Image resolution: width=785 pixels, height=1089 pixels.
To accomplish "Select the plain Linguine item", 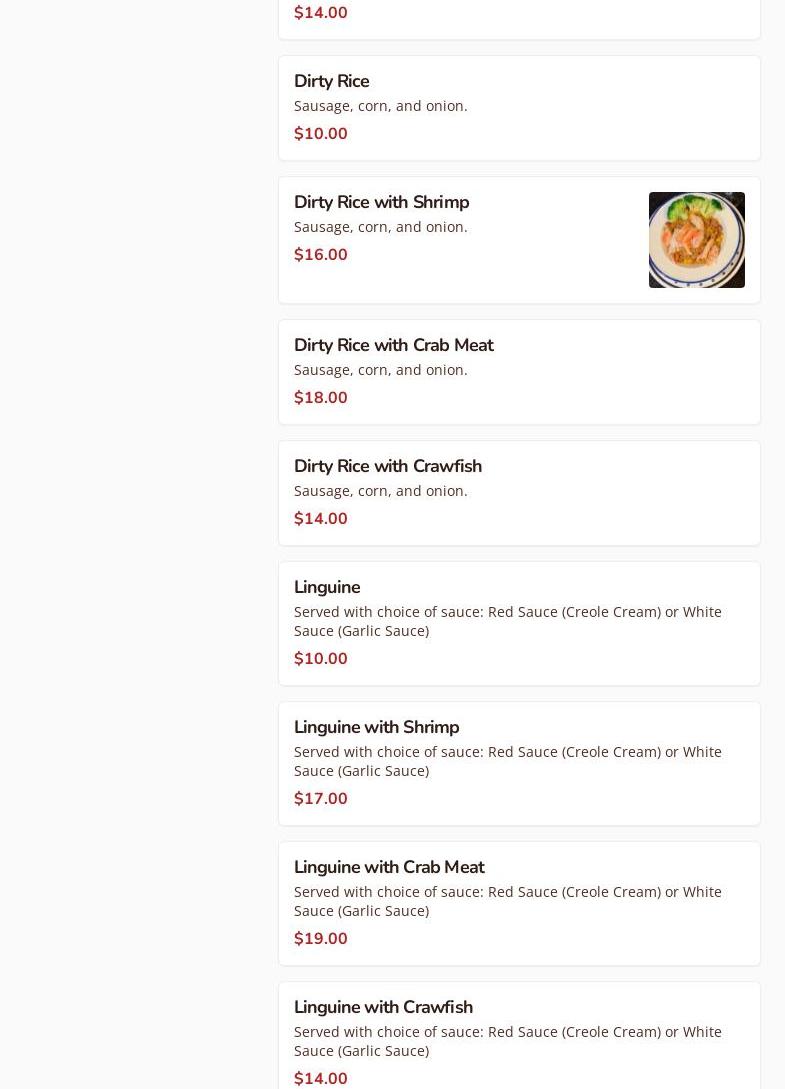I will (327, 587).
